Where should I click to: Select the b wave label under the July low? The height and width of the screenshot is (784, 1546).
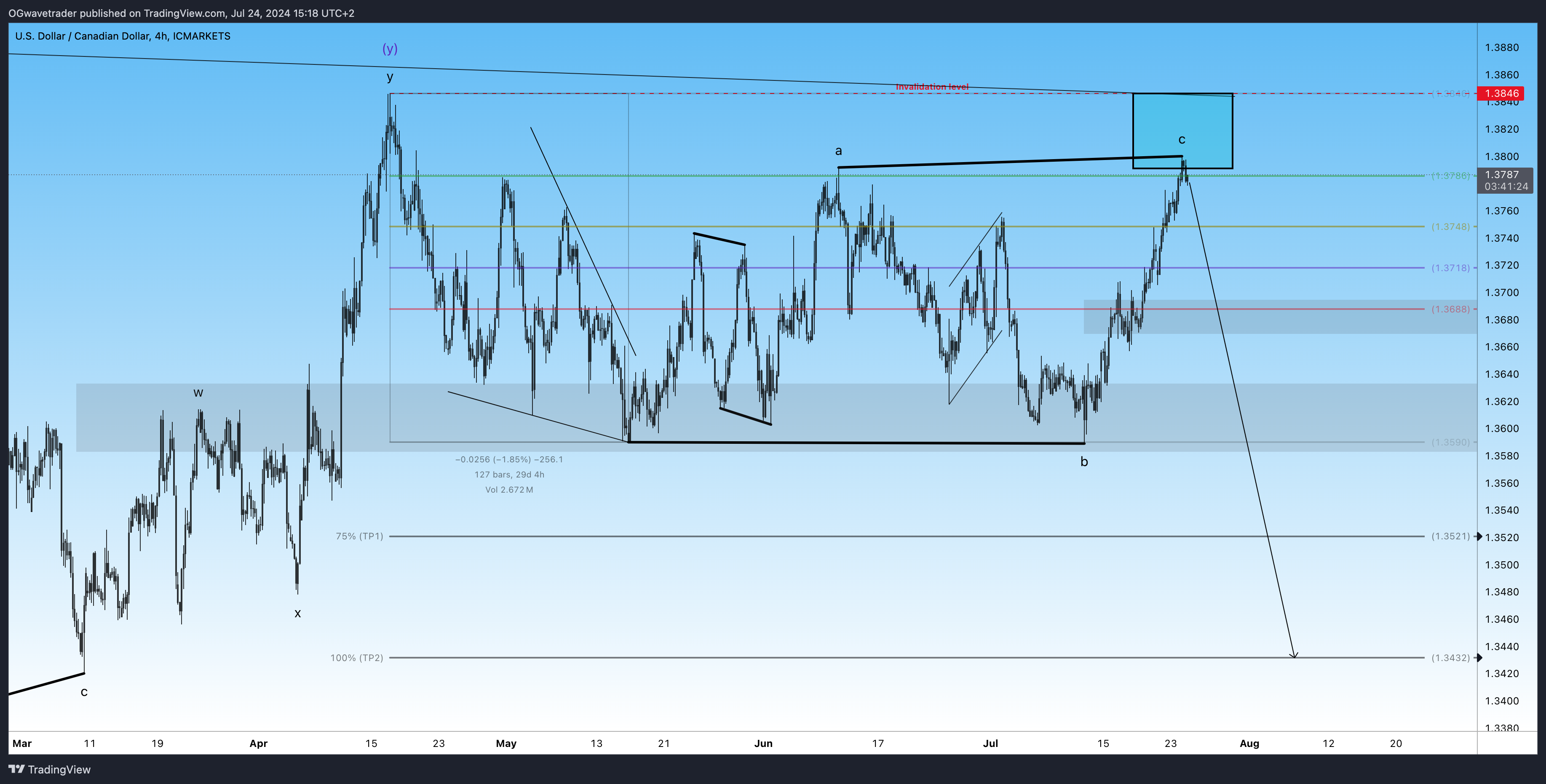[x=1084, y=461]
